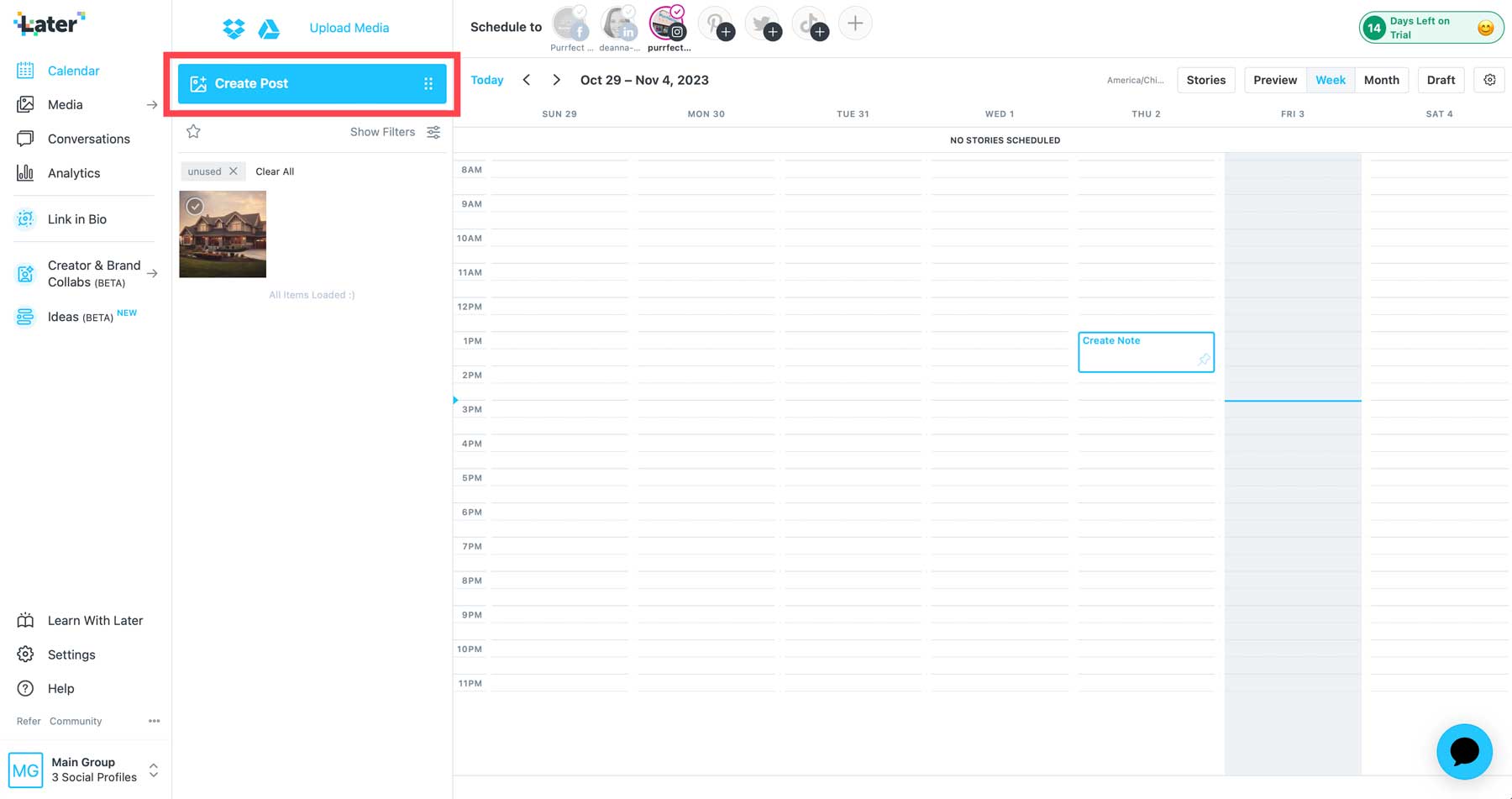Remove the unused filter tag
Image resolution: width=1512 pixels, height=799 pixels.
(x=234, y=171)
